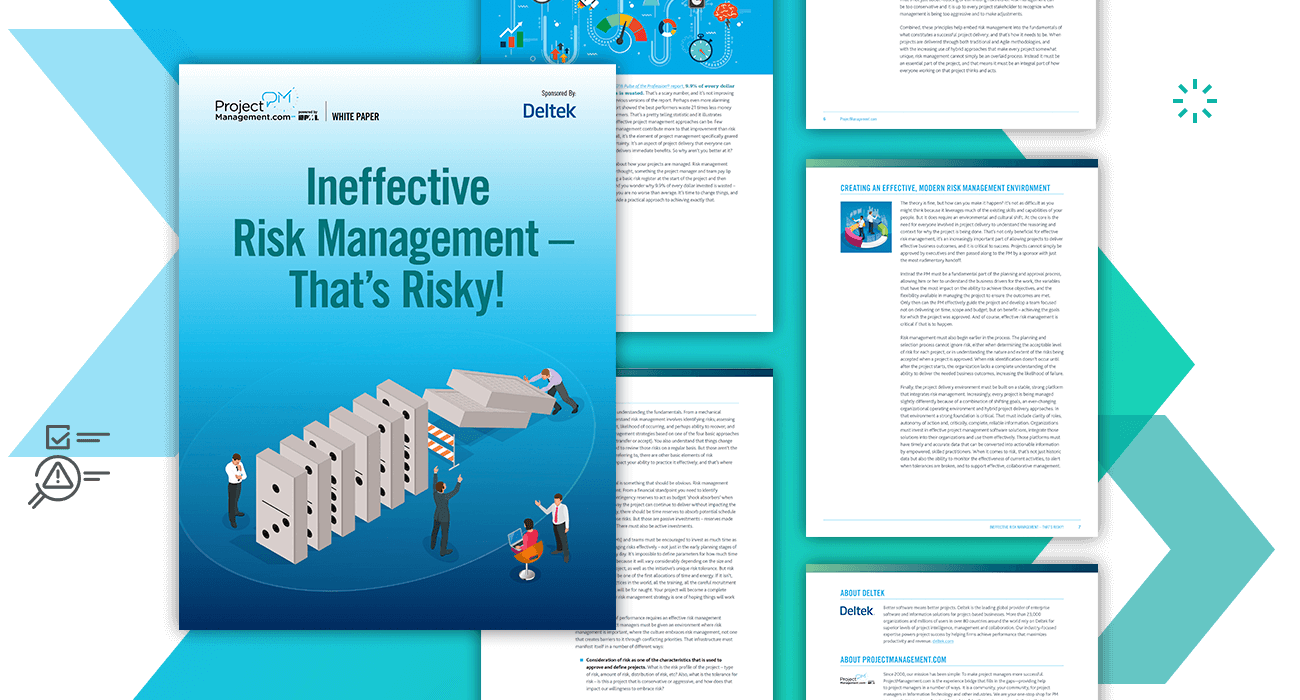Click the Deltek sponsor logo on the cover
The width and height of the screenshot is (1300, 700).
pyautogui.click(x=549, y=111)
